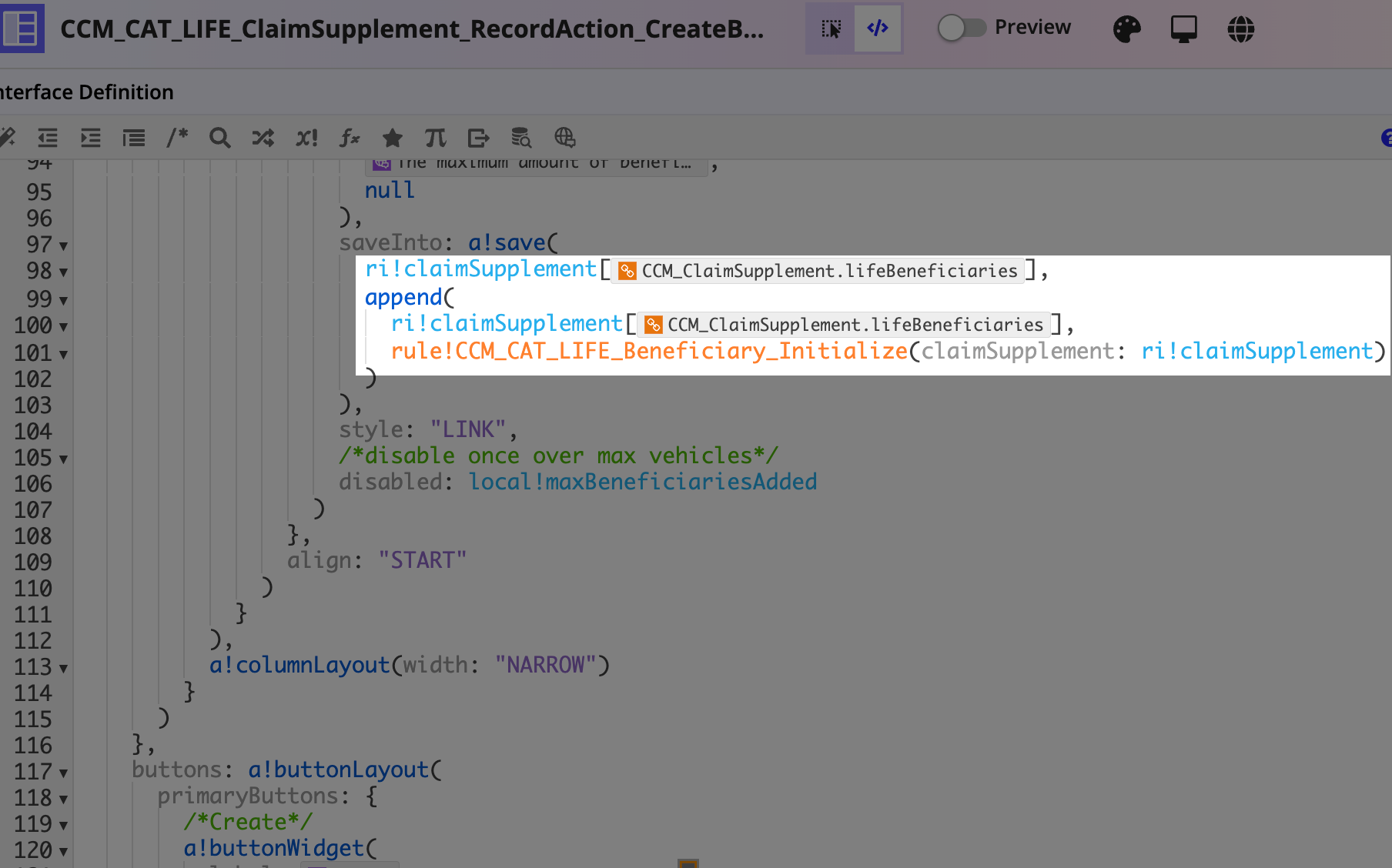Click the CCM_ClaimSupplement.lifeBeneficiaries chip on line 98
Viewport: 1392px width, 868px height.
click(818, 271)
